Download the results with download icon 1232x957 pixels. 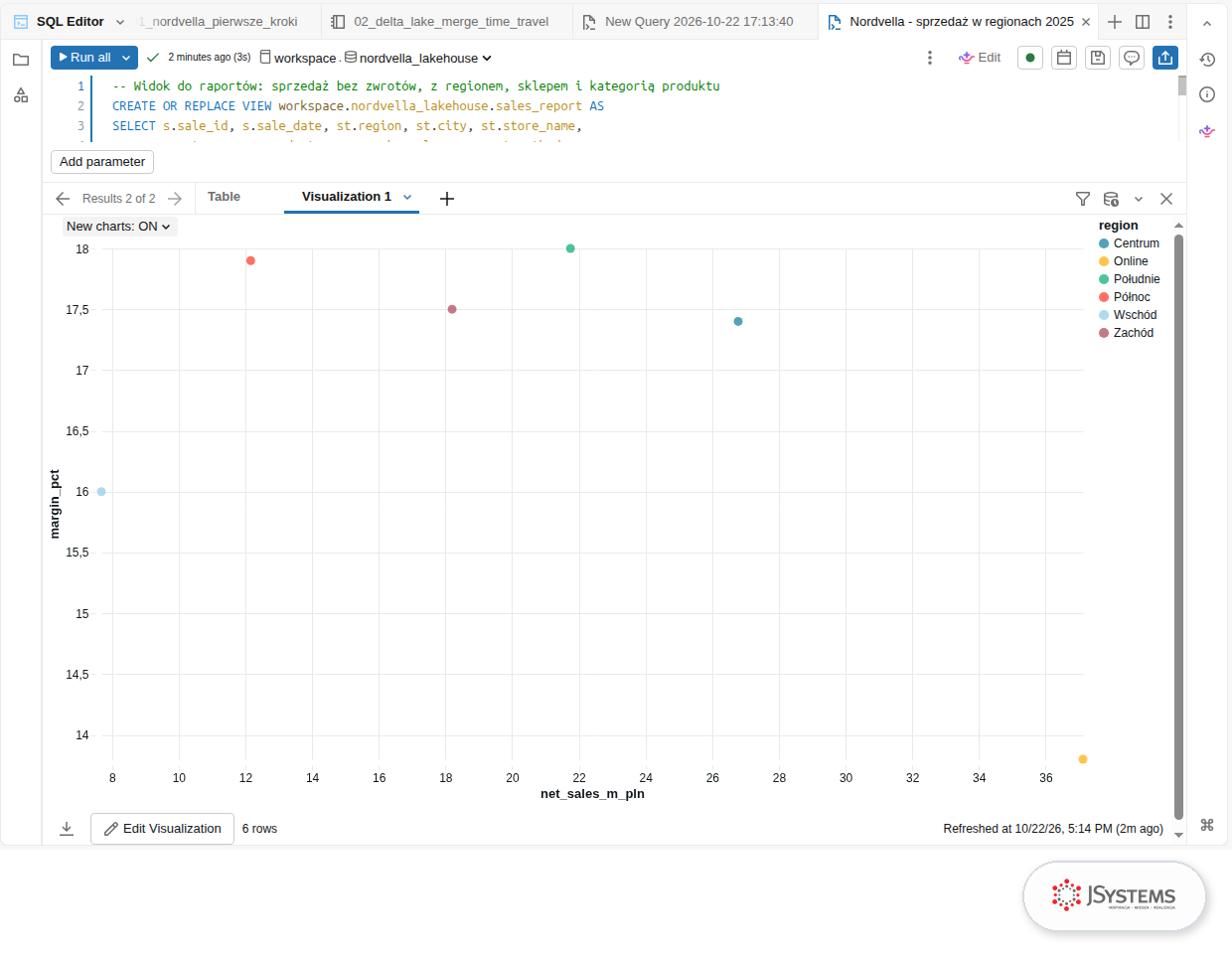pos(67,829)
